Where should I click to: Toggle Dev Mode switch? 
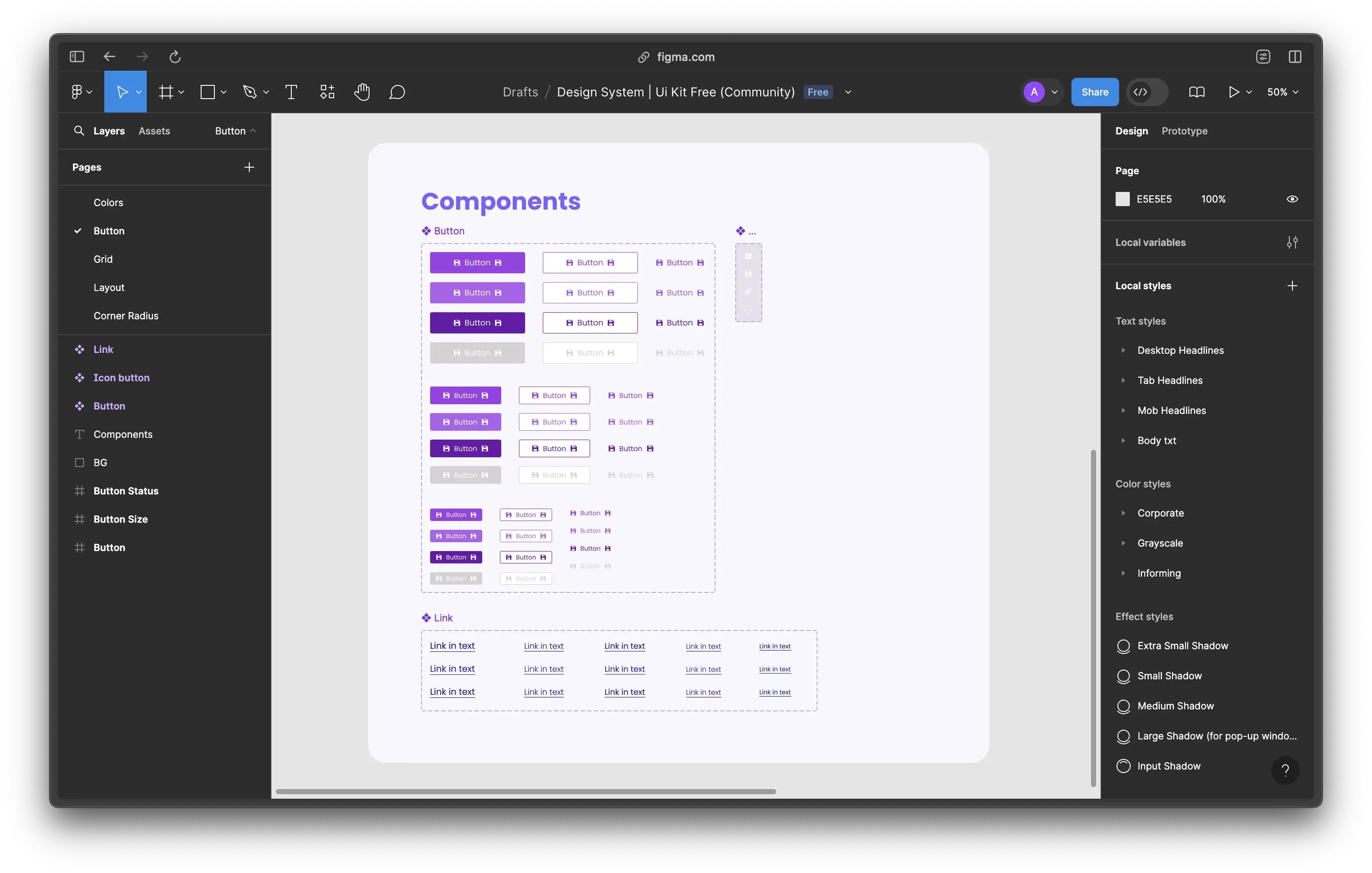coord(1147,92)
